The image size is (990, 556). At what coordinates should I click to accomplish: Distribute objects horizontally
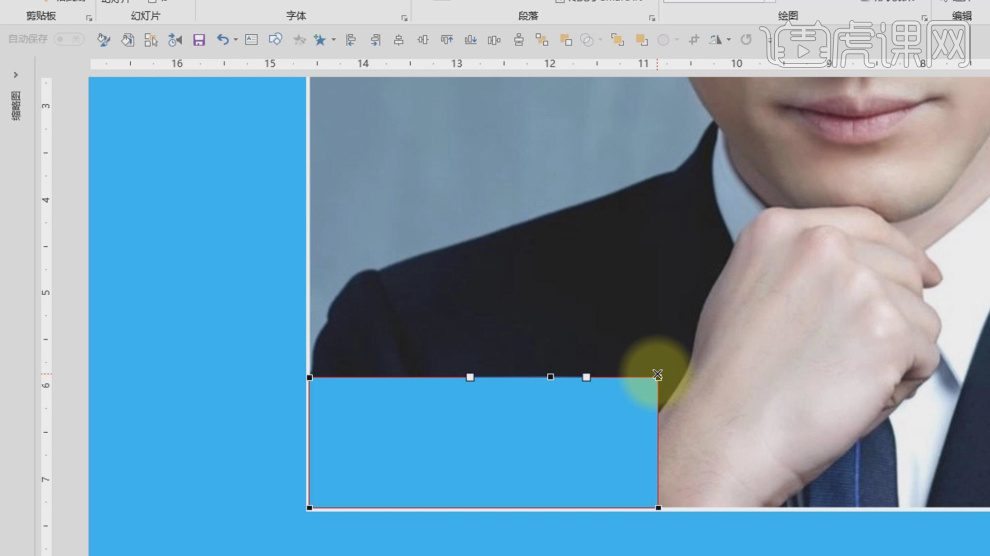pos(494,40)
